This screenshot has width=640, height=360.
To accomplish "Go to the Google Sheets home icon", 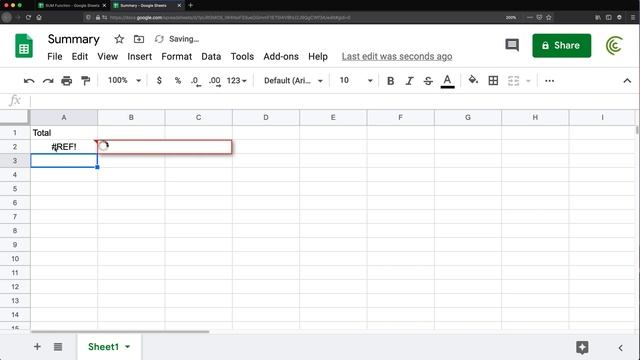I will click(24, 46).
